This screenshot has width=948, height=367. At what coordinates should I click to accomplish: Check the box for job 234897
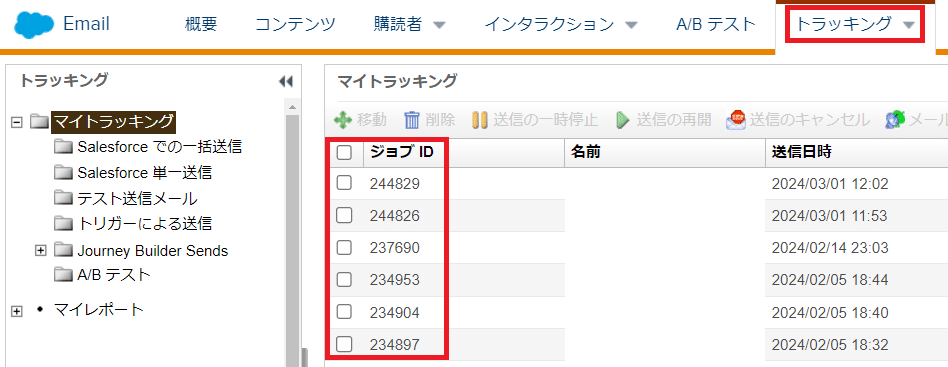(344, 345)
